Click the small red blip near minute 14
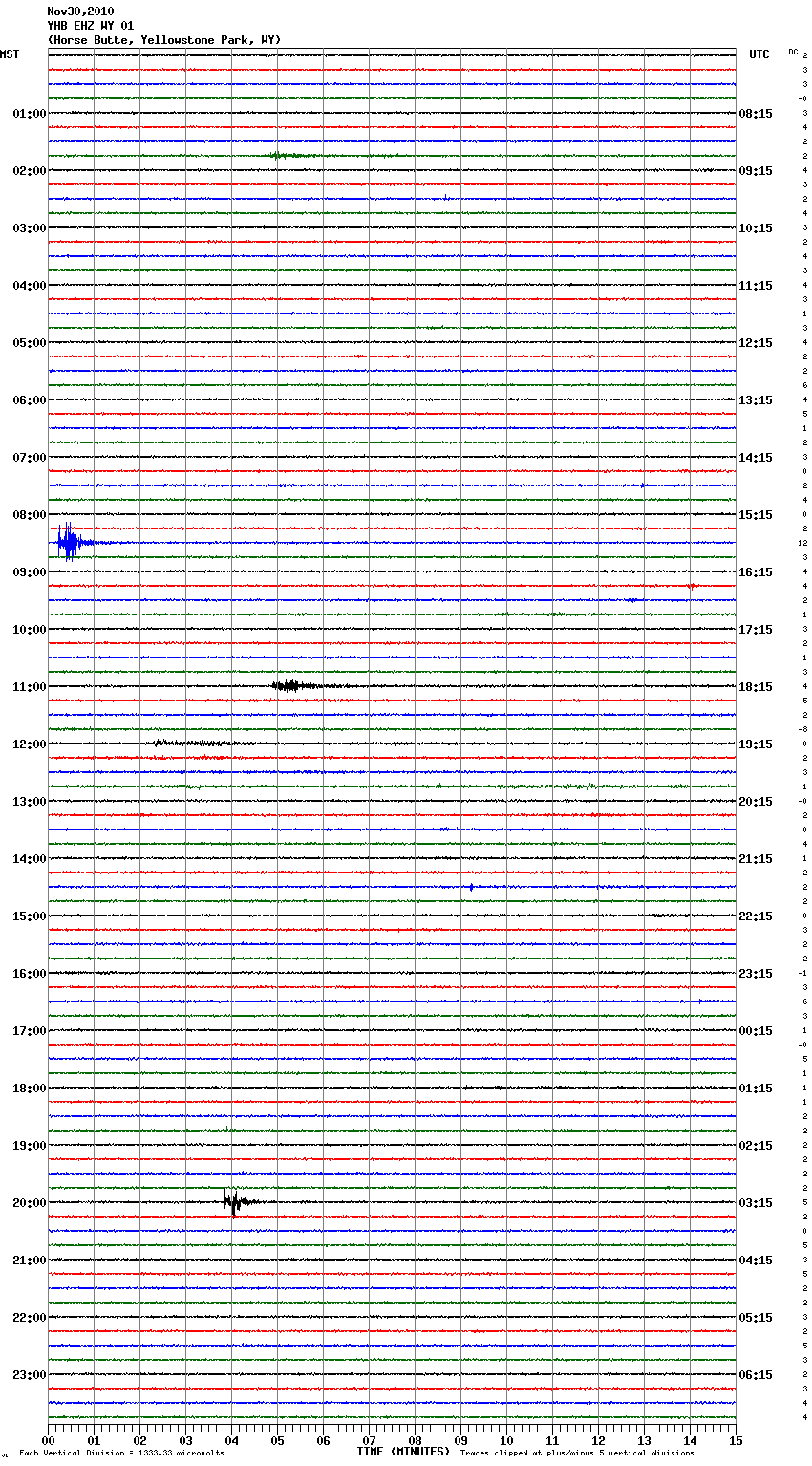Viewport: 812px width, 1466px height. [x=692, y=586]
